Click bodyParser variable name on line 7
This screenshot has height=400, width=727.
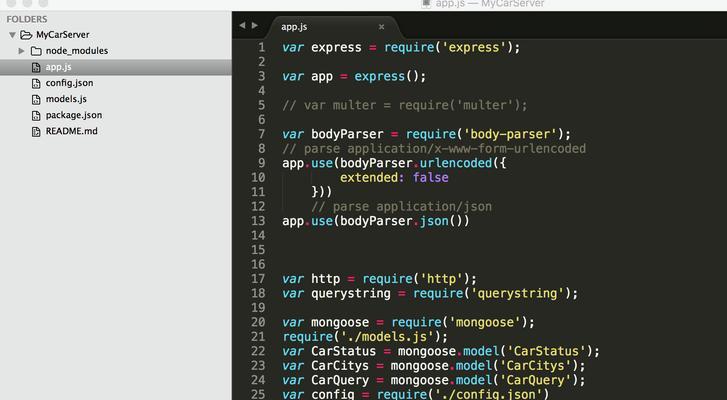[347, 134]
